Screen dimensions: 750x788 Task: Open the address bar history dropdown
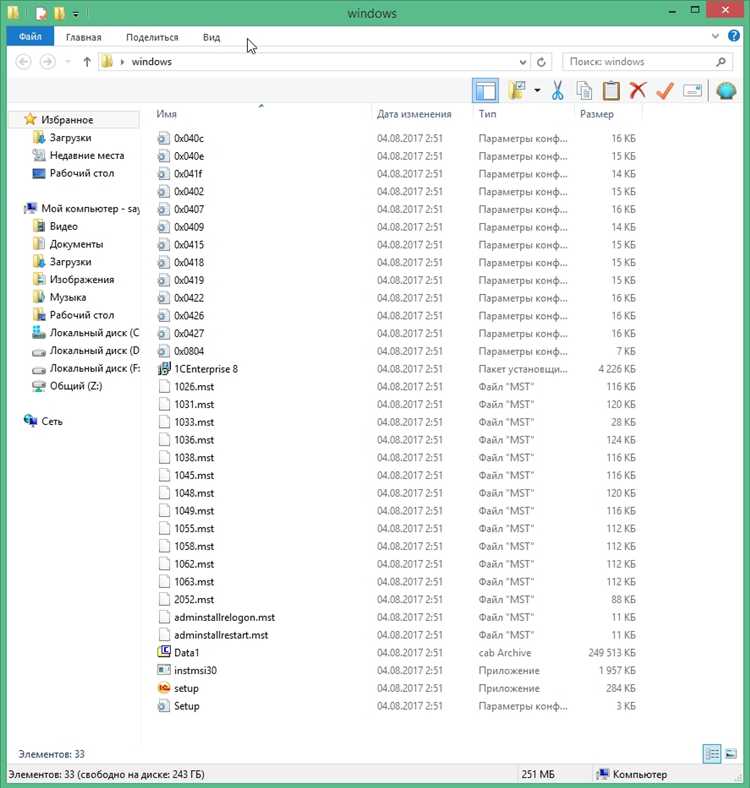(523, 62)
